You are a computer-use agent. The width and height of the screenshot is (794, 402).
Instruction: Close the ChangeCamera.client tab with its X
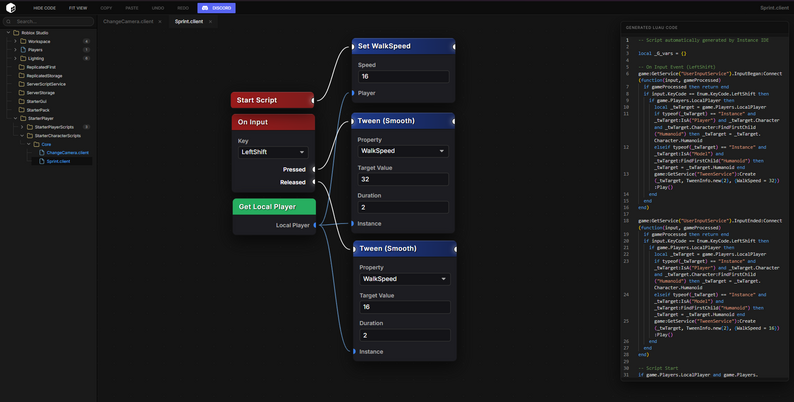coord(160,22)
